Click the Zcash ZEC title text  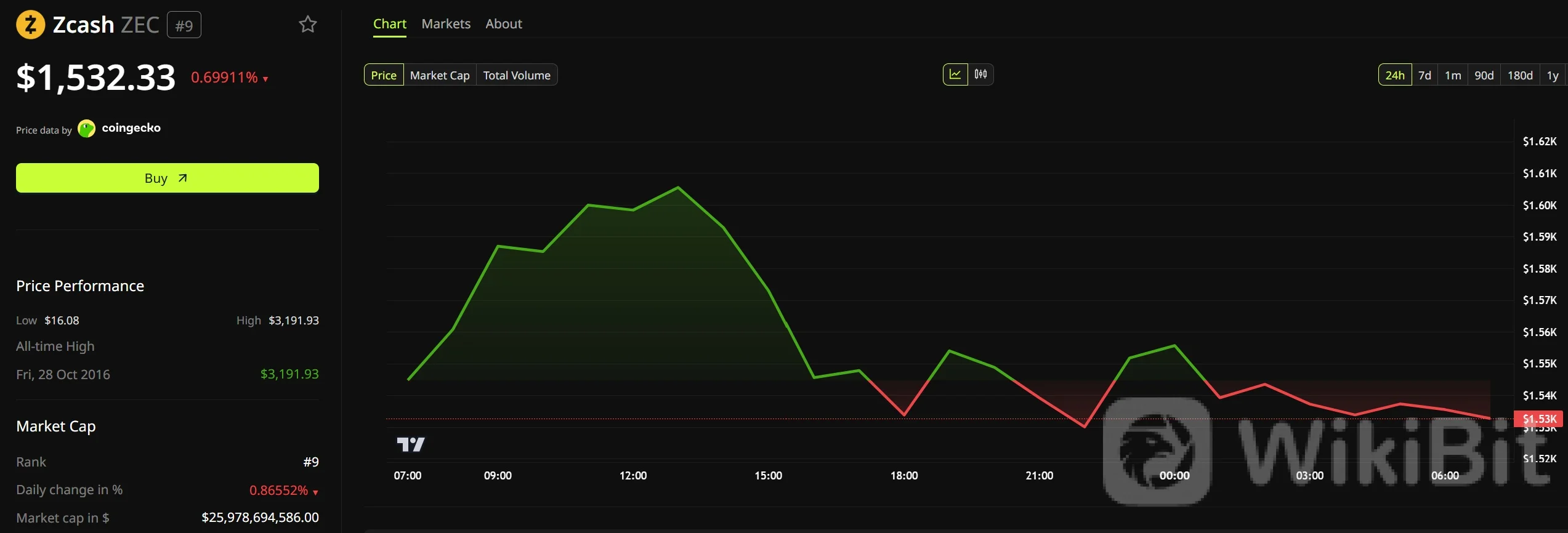[106, 25]
